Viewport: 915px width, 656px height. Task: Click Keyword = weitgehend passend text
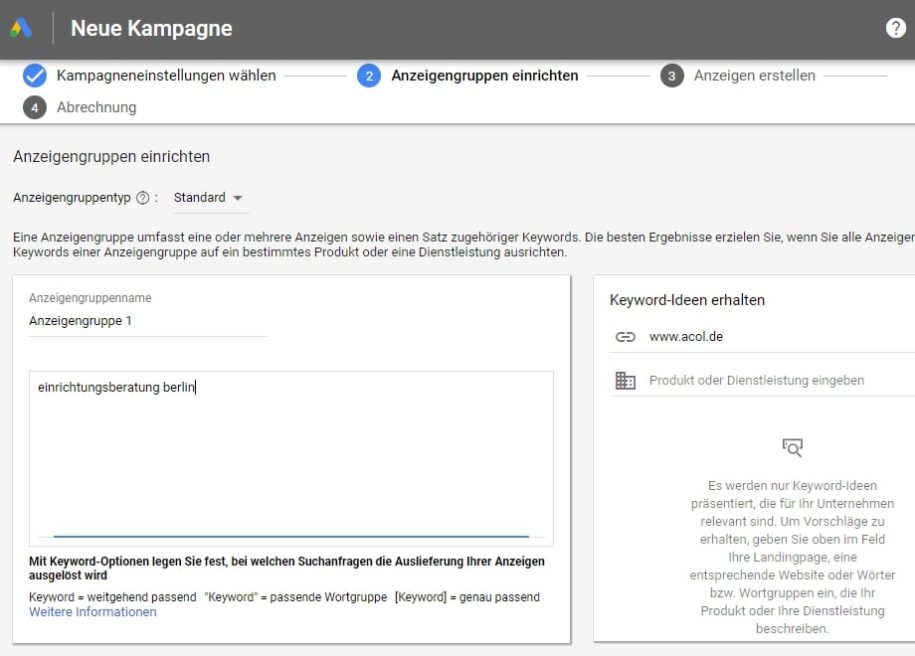[x=113, y=597]
